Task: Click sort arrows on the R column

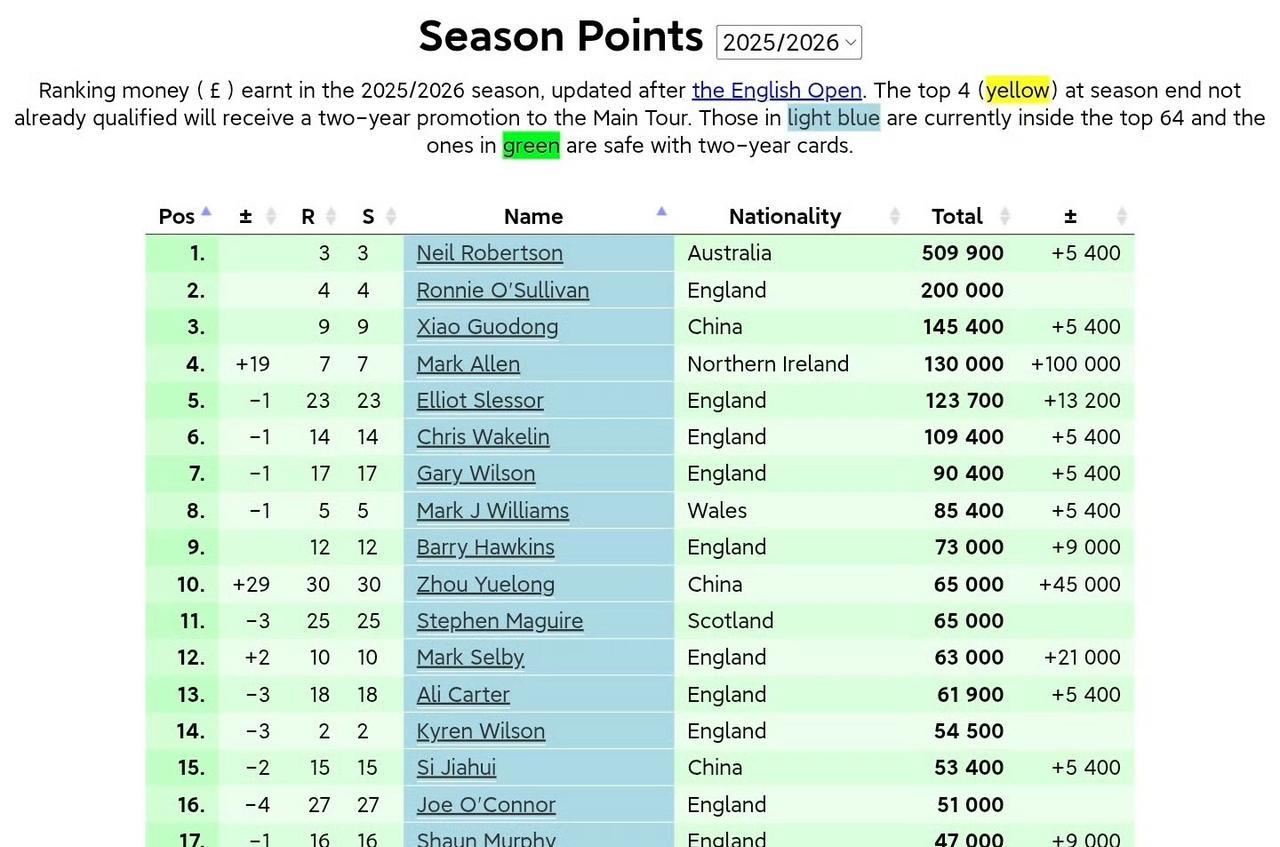Action: pos(331,216)
